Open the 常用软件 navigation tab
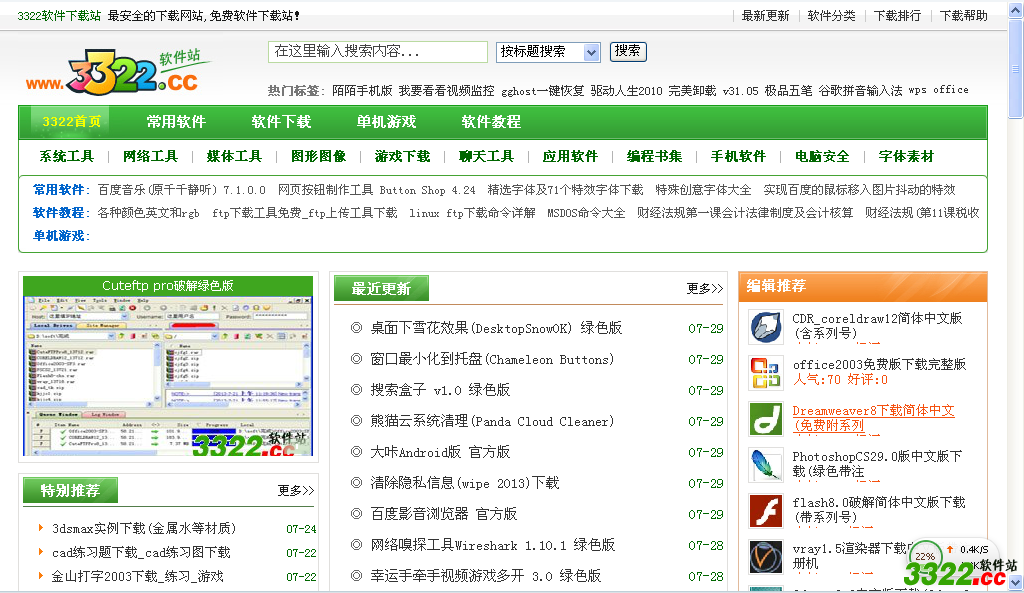 (176, 121)
